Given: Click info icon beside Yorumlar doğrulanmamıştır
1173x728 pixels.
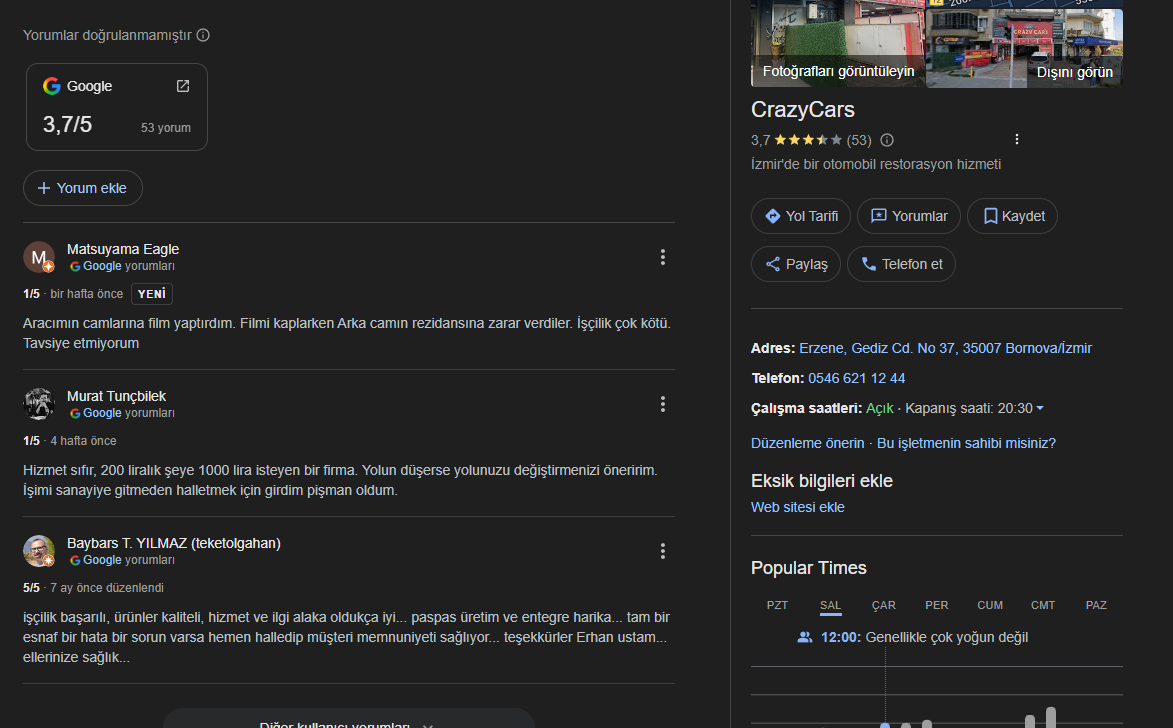Looking at the screenshot, I should pyautogui.click(x=203, y=35).
